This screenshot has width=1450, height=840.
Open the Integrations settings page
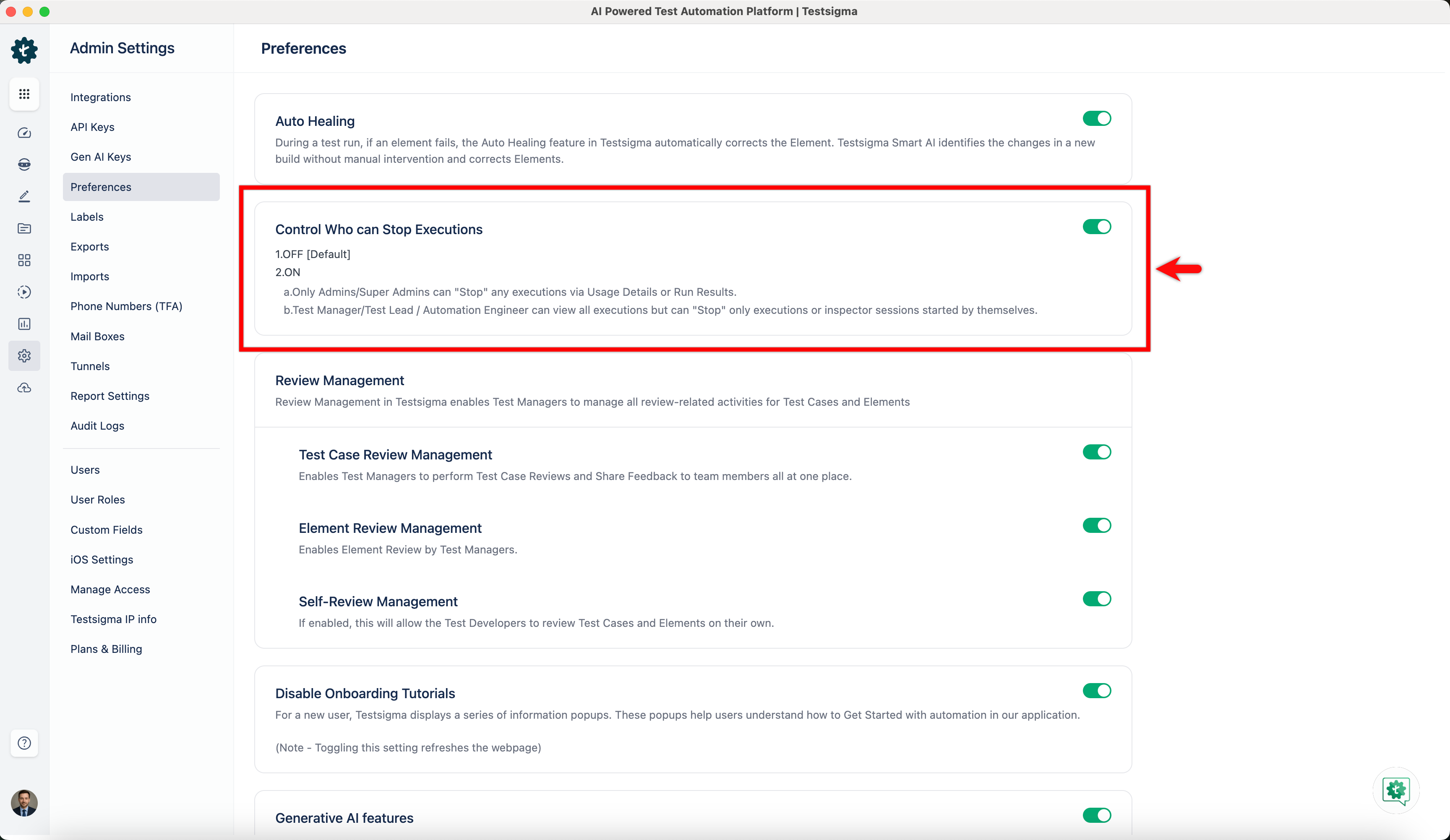click(100, 97)
